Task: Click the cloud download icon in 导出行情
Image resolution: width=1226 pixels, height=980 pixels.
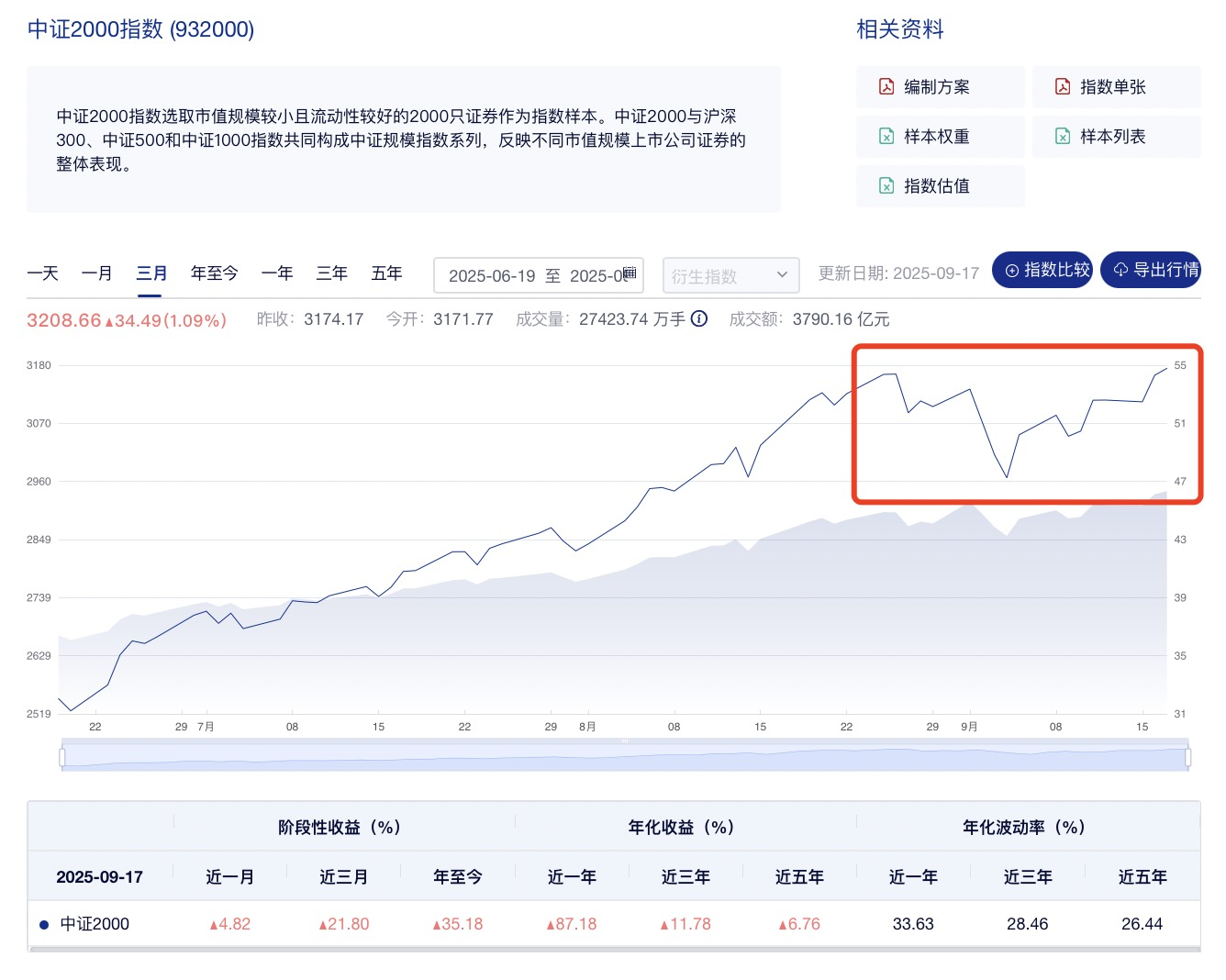Action: [x=1120, y=271]
